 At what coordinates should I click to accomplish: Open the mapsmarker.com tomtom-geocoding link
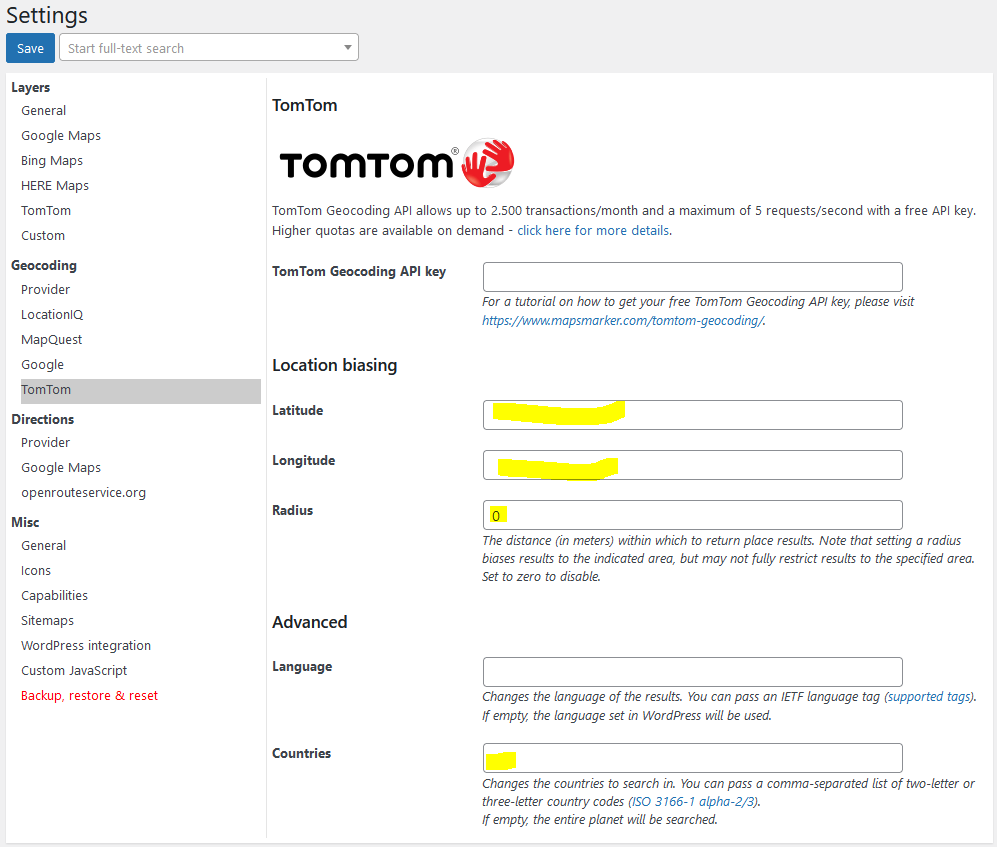point(622,320)
